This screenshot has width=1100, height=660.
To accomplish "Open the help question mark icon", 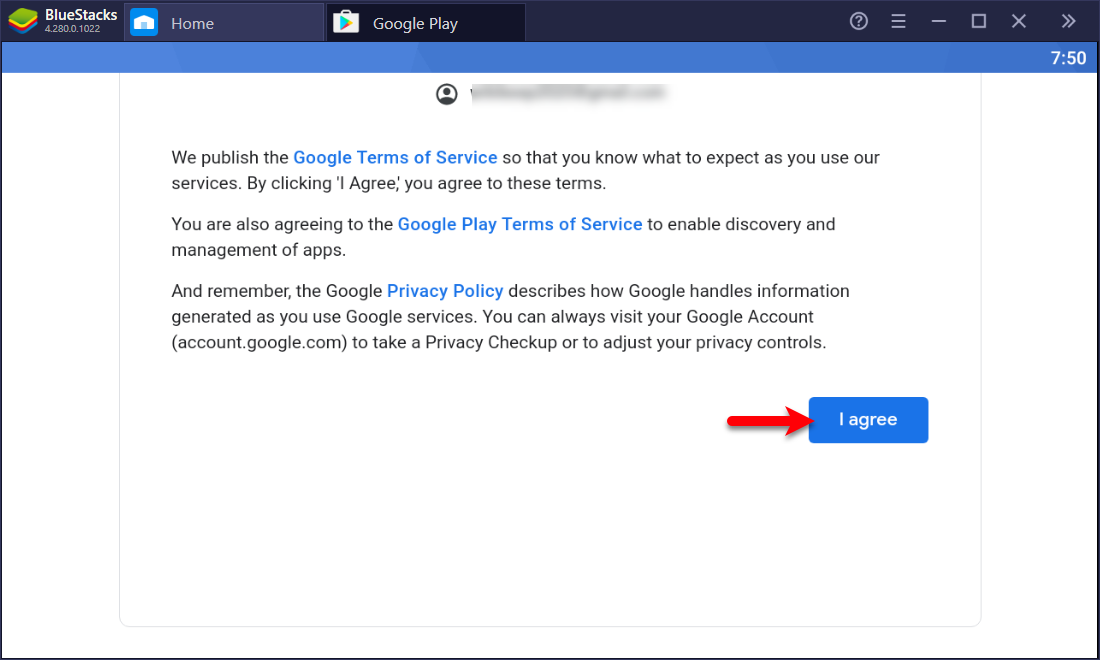I will pyautogui.click(x=859, y=22).
